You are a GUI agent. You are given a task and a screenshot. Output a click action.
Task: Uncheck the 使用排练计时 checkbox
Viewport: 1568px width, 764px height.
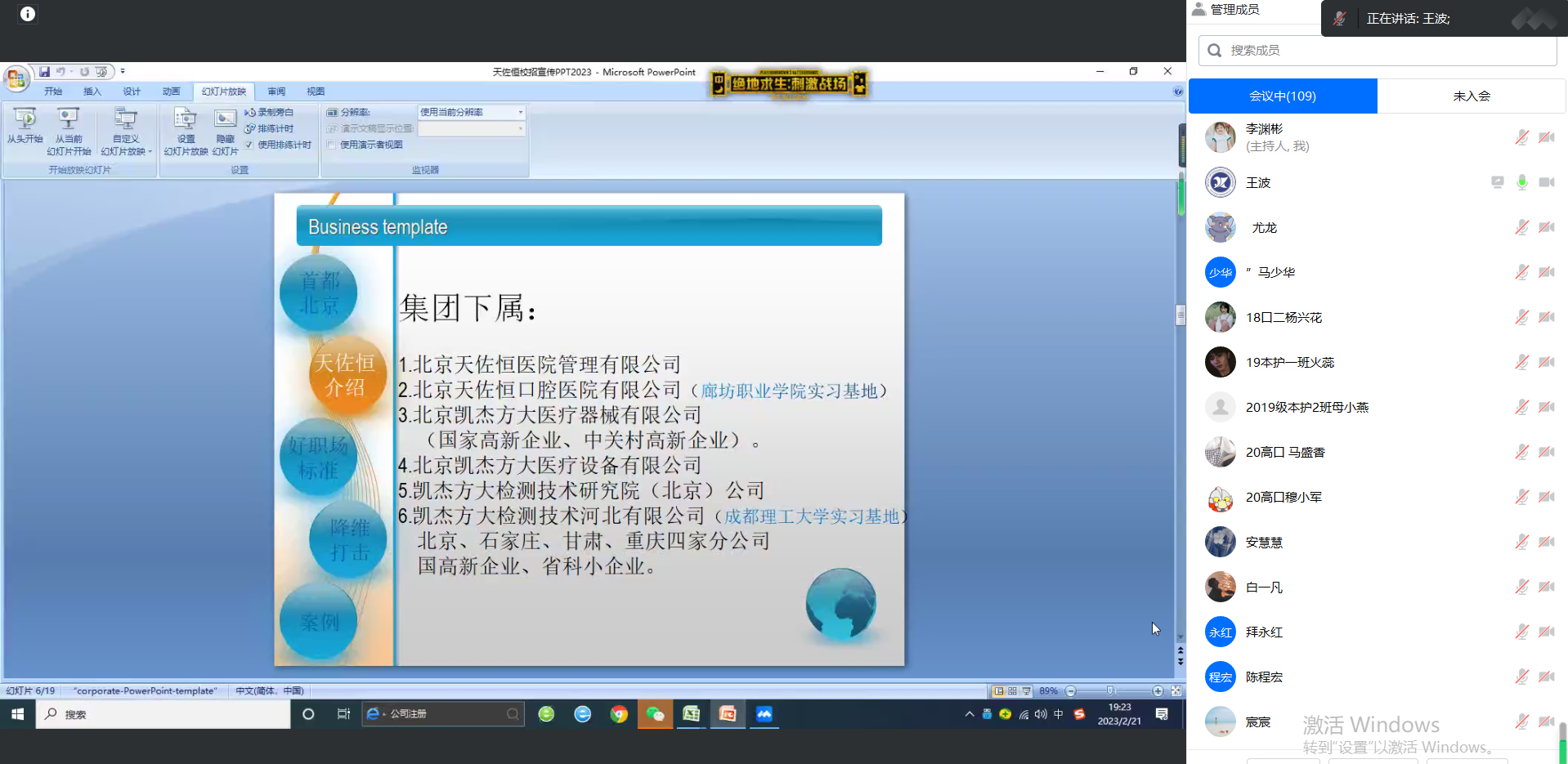point(249,145)
